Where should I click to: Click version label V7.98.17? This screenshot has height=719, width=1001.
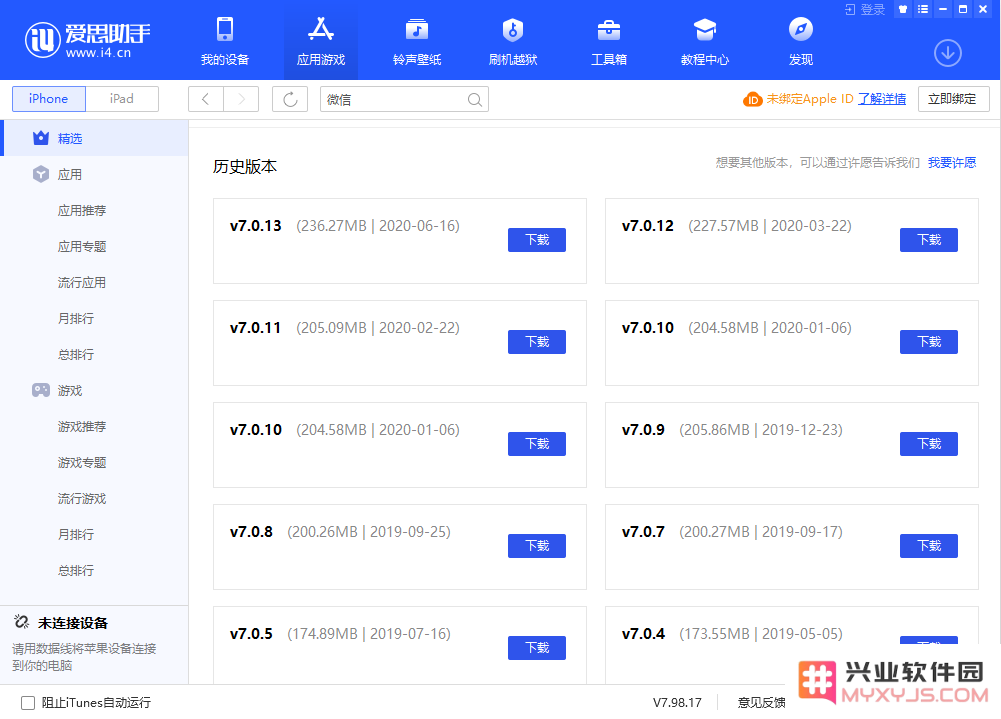(677, 703)
